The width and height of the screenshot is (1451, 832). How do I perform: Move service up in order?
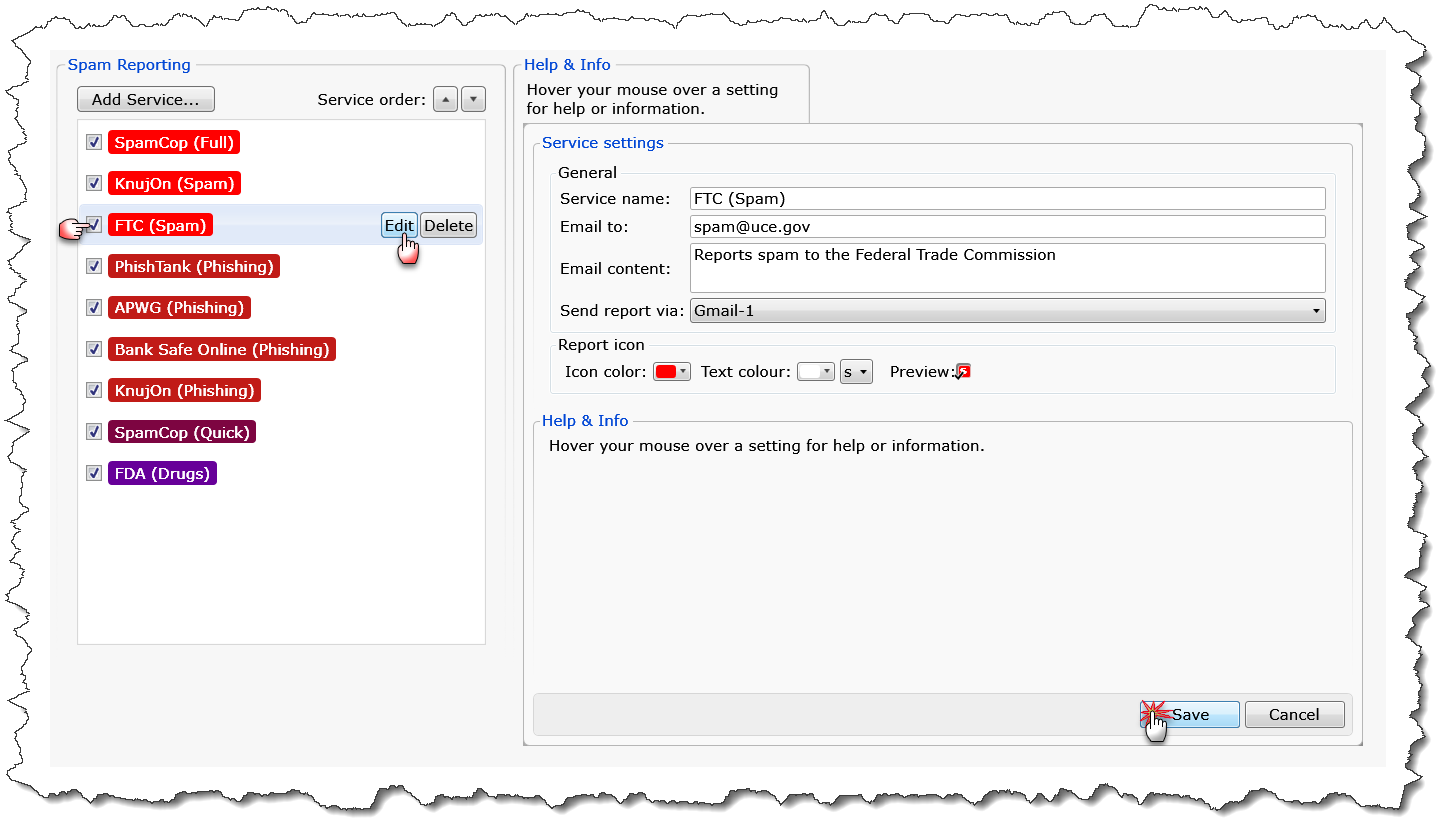point(446,99)
